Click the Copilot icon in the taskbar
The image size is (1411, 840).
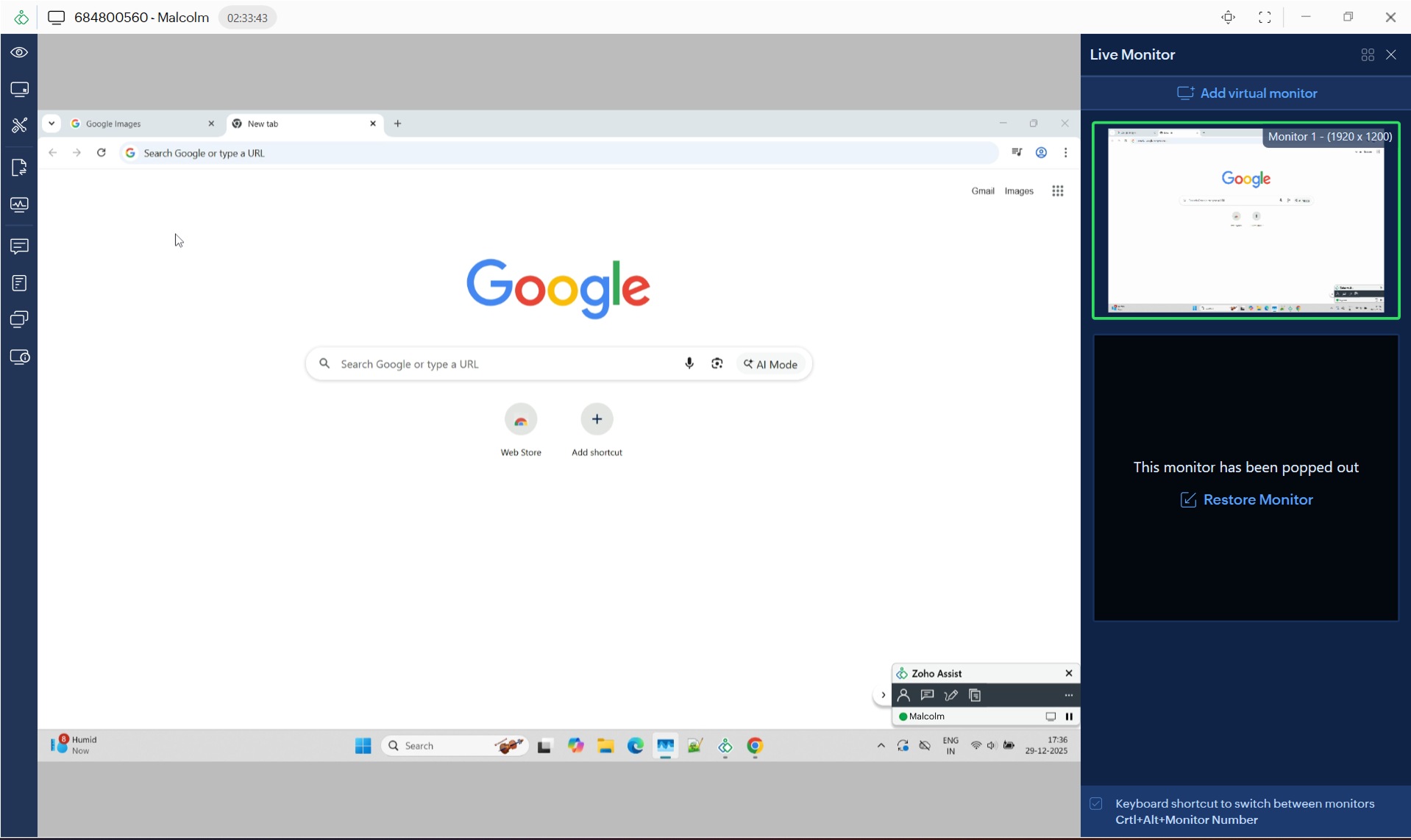575,746
